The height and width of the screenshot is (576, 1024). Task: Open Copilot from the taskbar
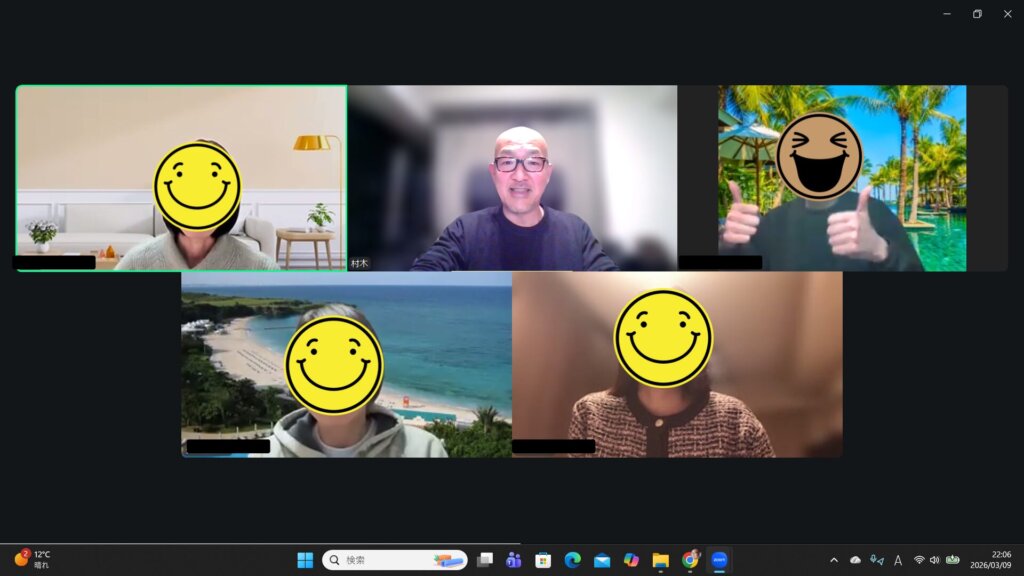[x=631, y=560]
